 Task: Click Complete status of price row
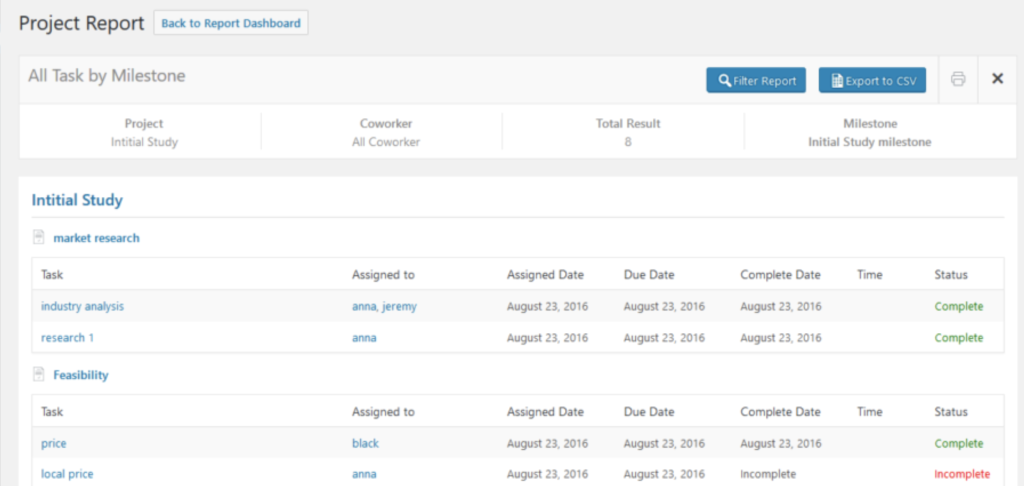pyautogui.click(x=959, y=444)
